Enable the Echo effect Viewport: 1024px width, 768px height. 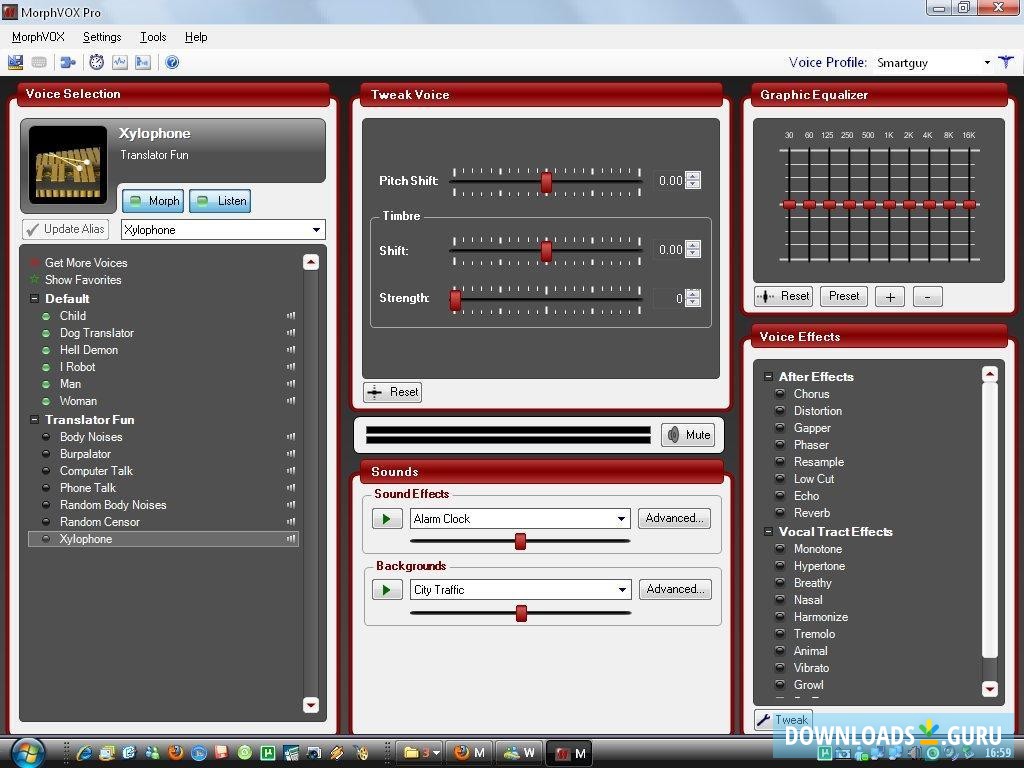[780, 496]
